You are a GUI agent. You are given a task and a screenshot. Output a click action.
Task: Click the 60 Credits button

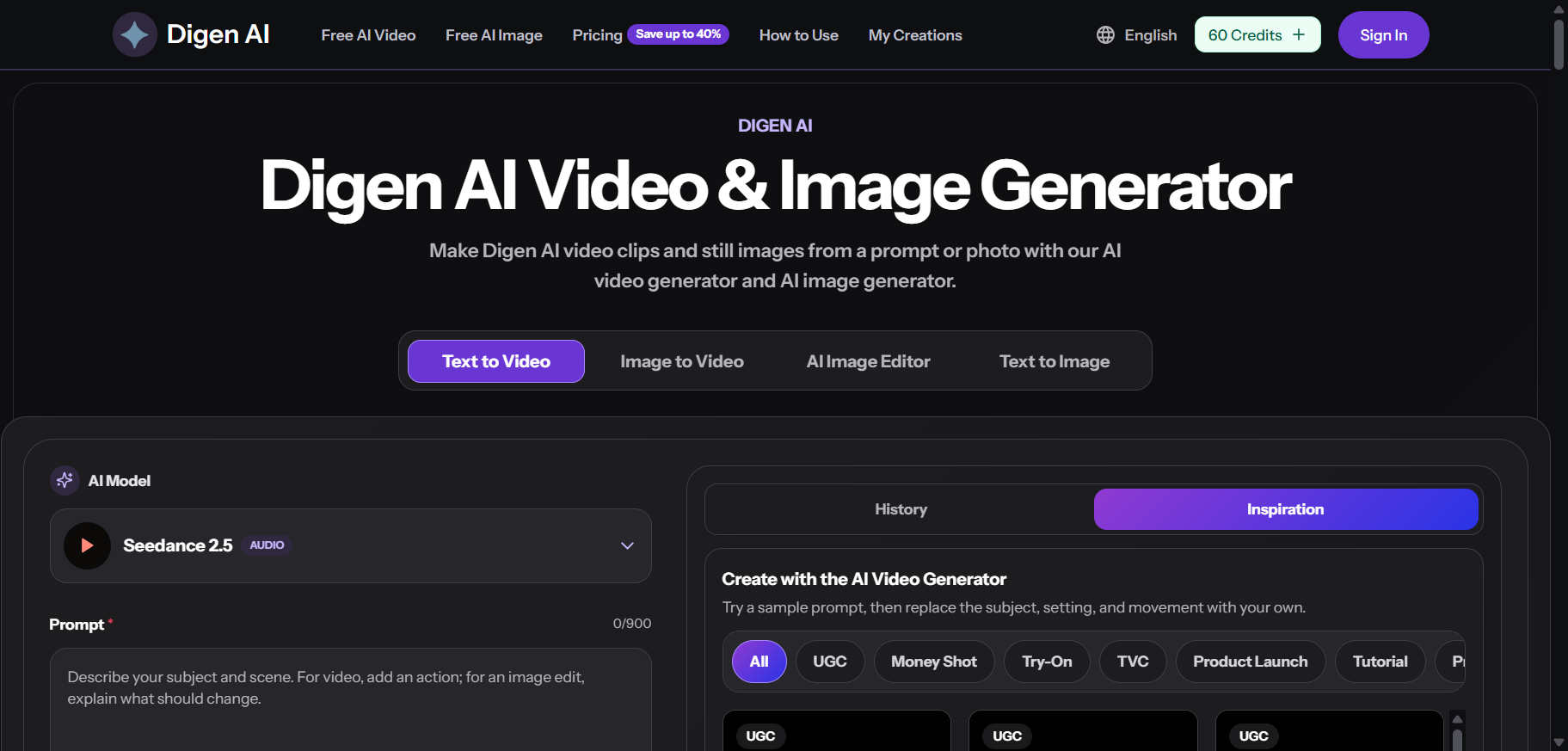[x=1257, y=34]
